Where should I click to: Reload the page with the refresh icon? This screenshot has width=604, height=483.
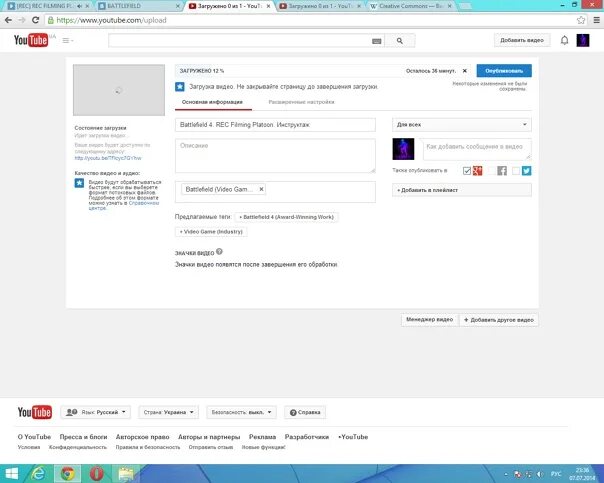(x=35, y=20)
